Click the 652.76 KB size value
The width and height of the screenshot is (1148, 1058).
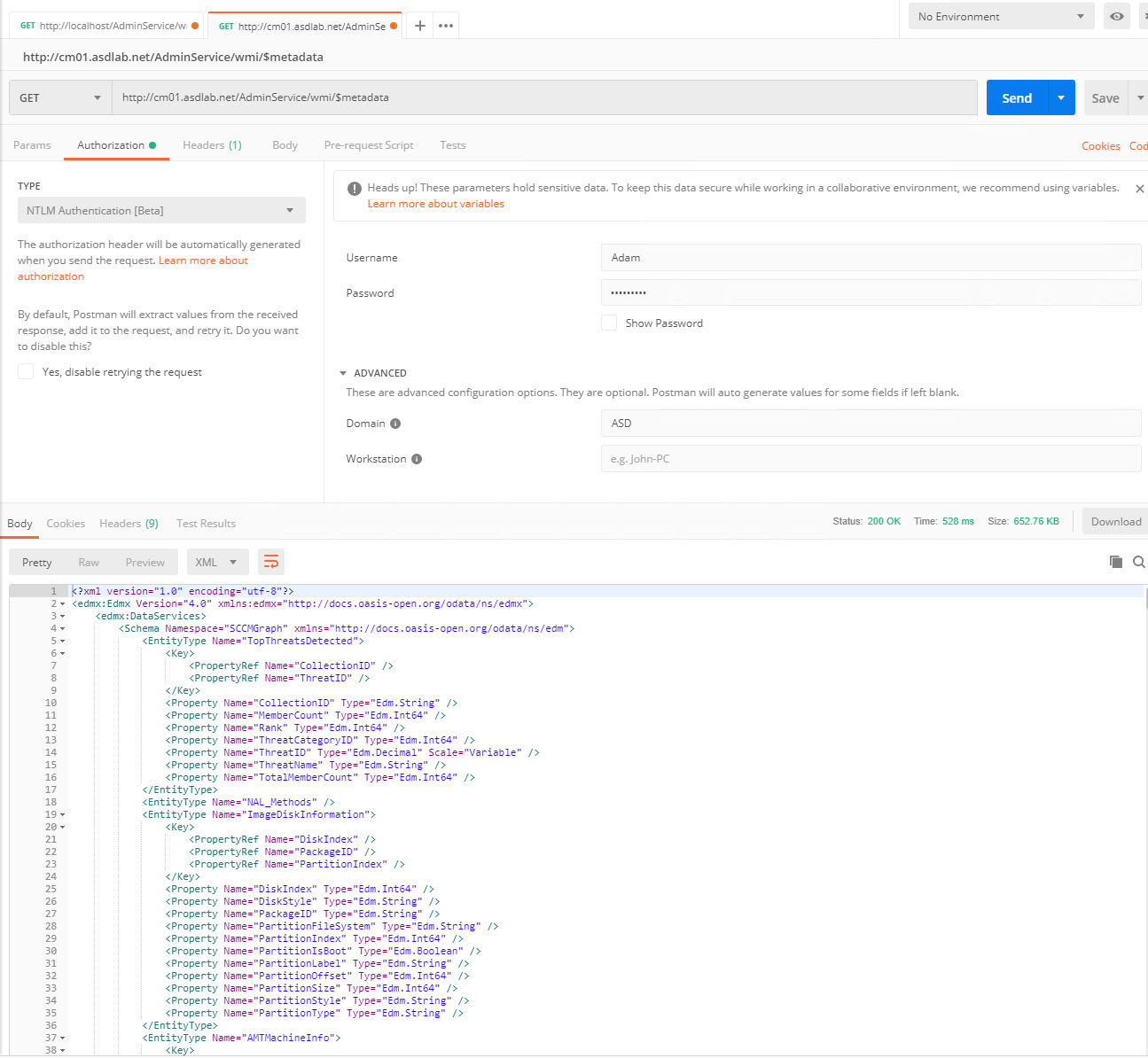1036,521
